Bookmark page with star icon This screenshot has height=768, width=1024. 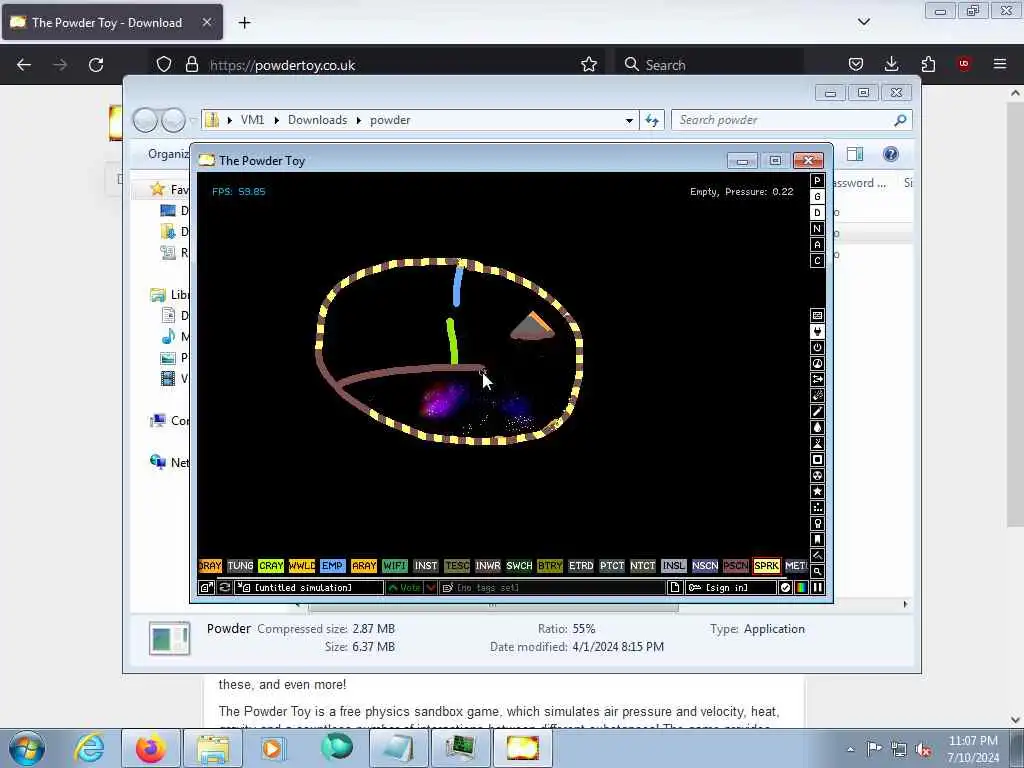(x=588, y=65)
